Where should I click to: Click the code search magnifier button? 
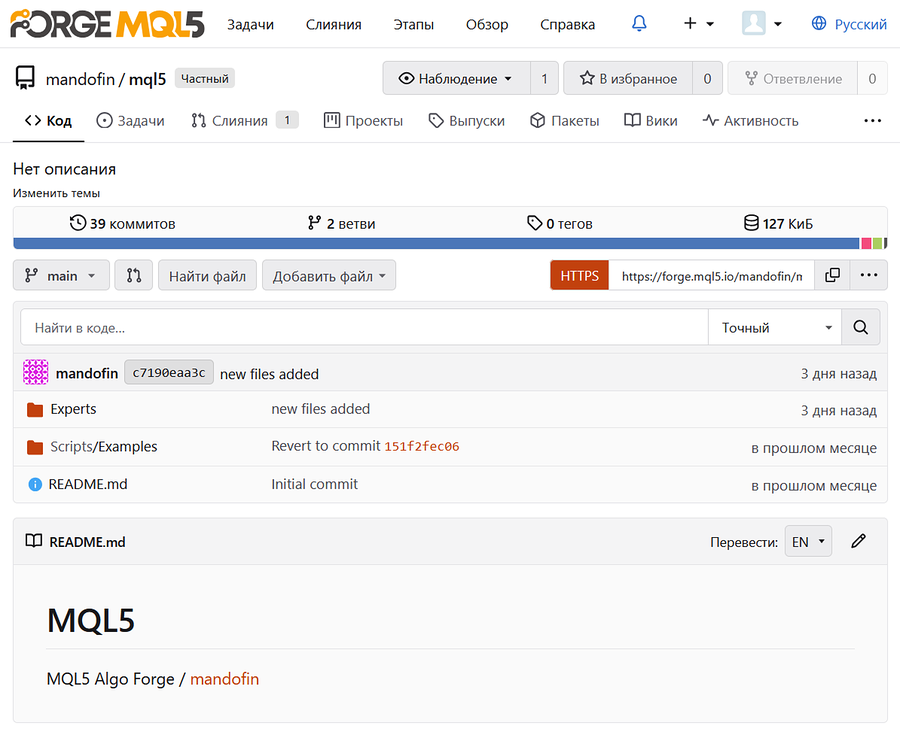[860, 327]
